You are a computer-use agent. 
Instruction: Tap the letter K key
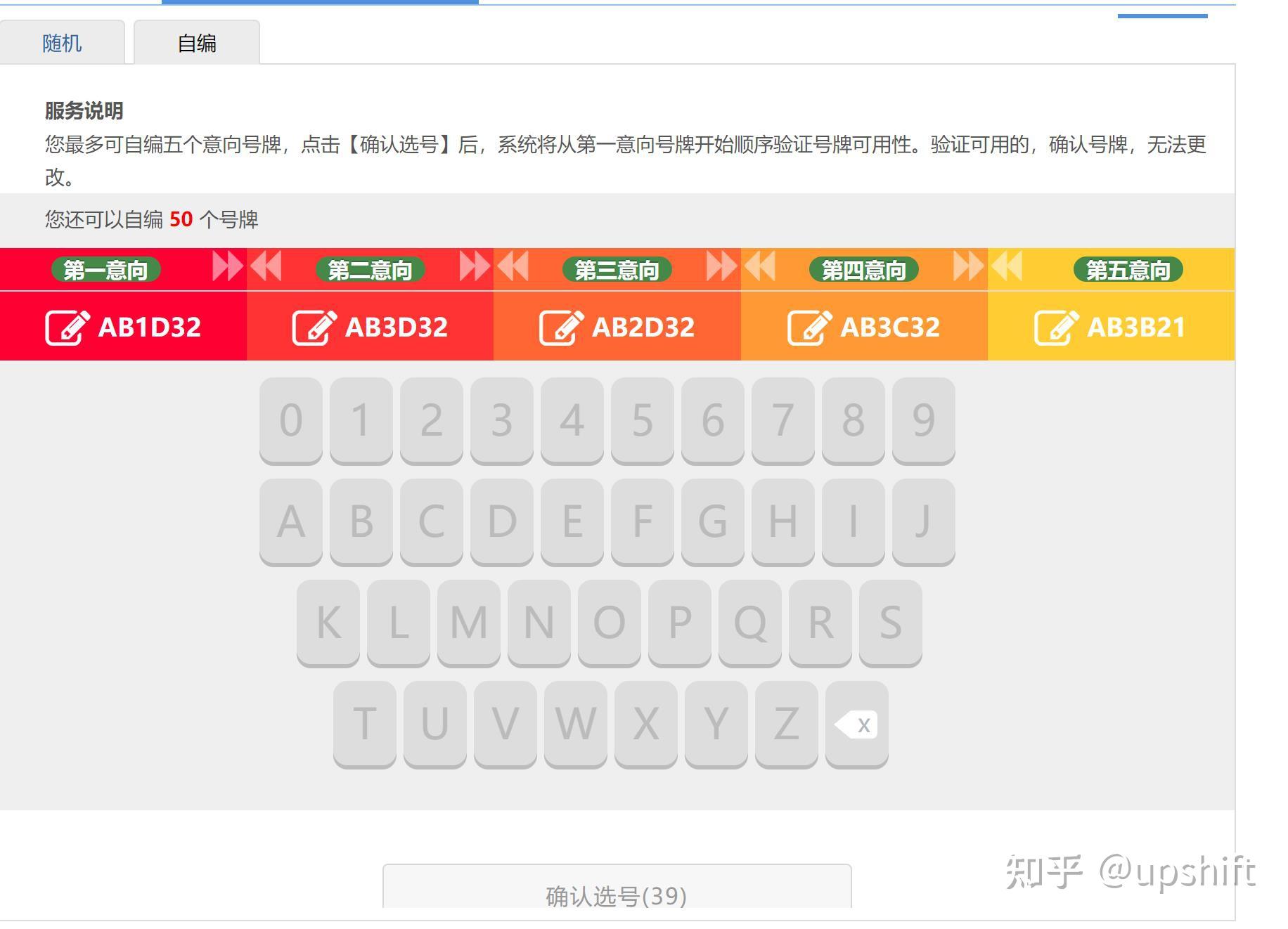click(x=328, y=623)
